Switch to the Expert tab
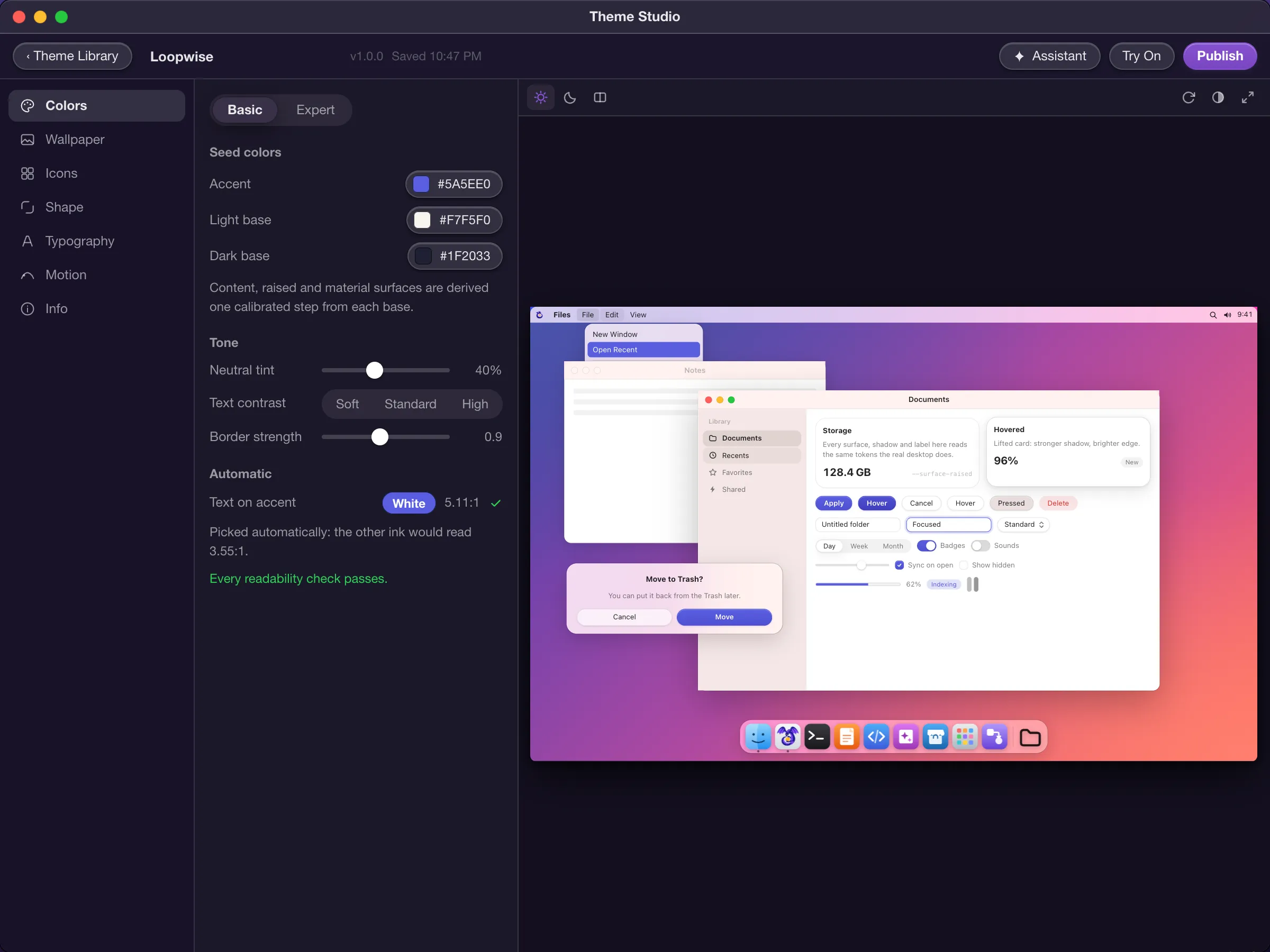 (x=315, y=109)
